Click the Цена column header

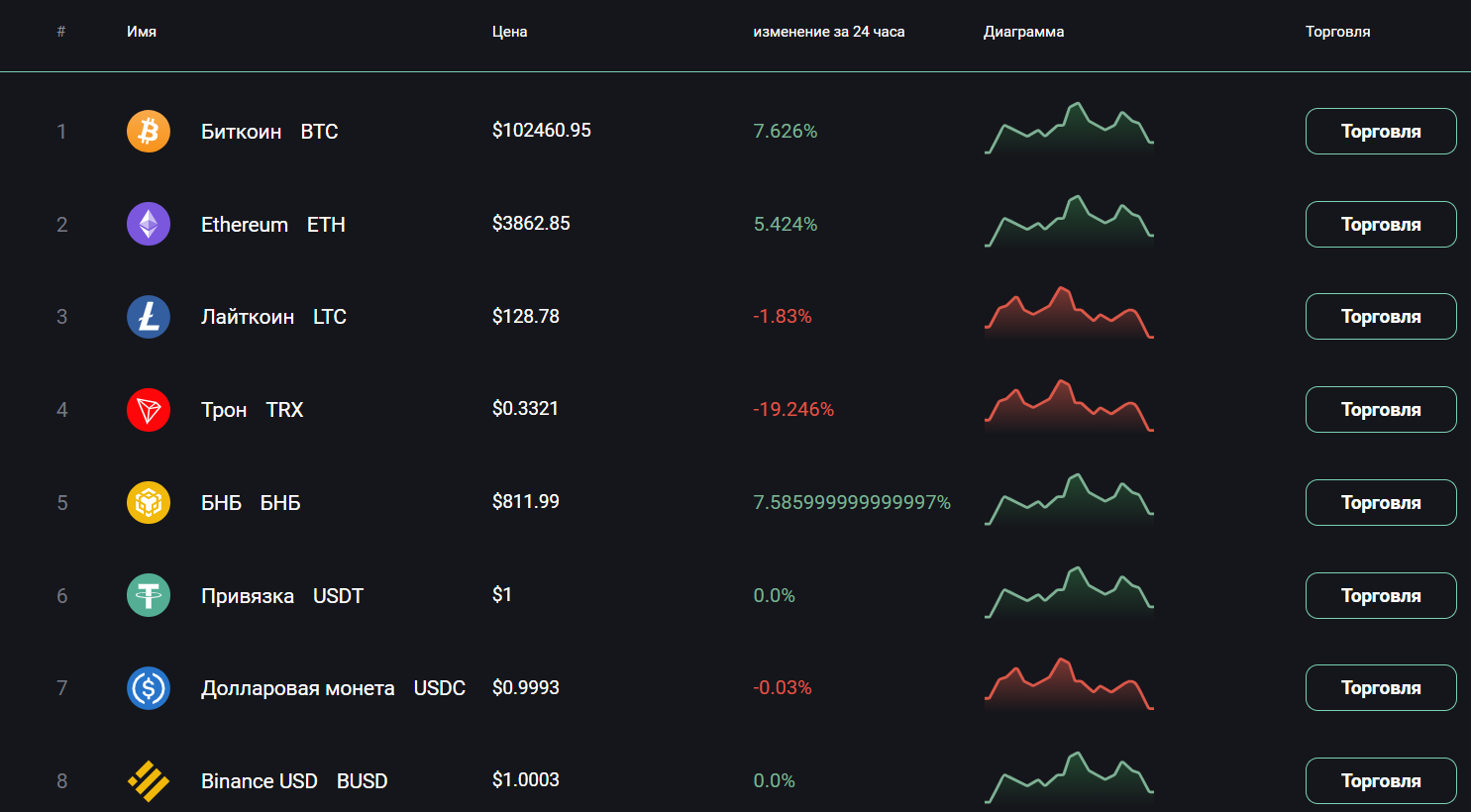pos(509,32)
